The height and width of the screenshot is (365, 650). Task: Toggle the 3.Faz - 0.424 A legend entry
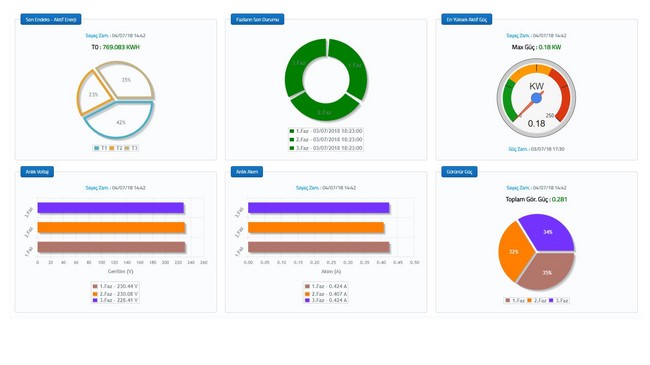pos(326,300)
